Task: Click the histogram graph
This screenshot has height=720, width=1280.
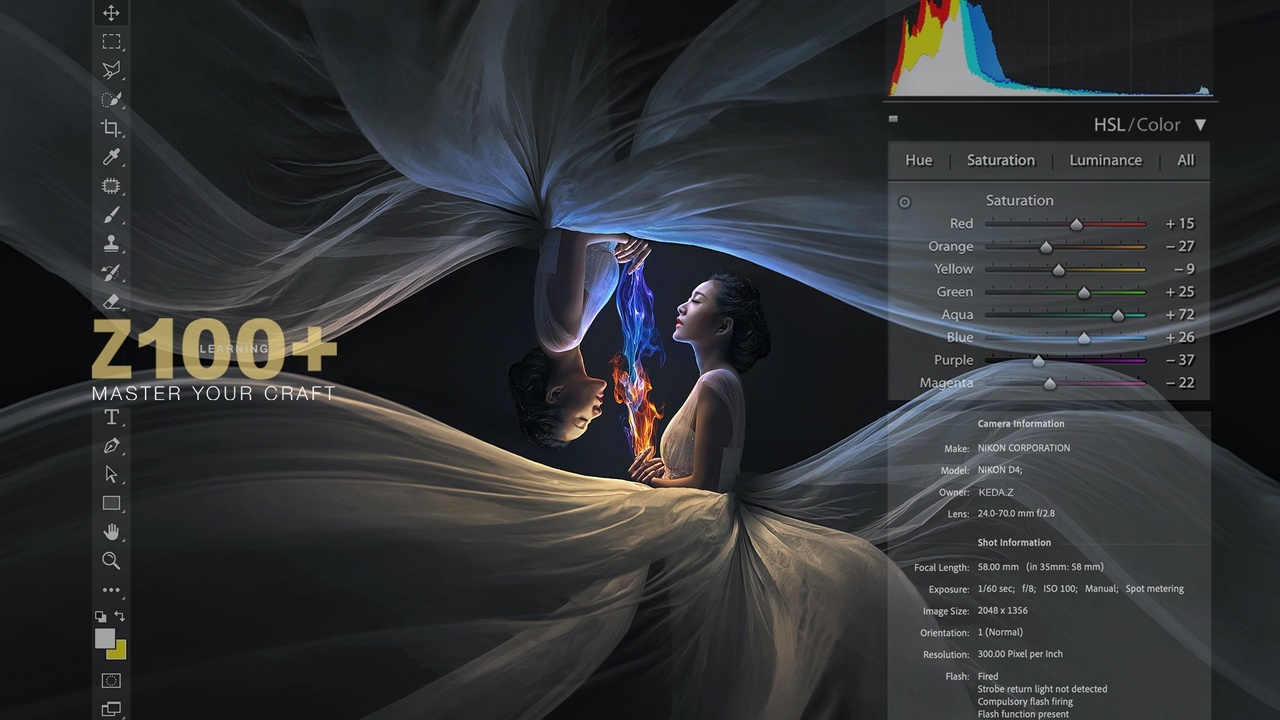Action: (x=1051, y=48)
